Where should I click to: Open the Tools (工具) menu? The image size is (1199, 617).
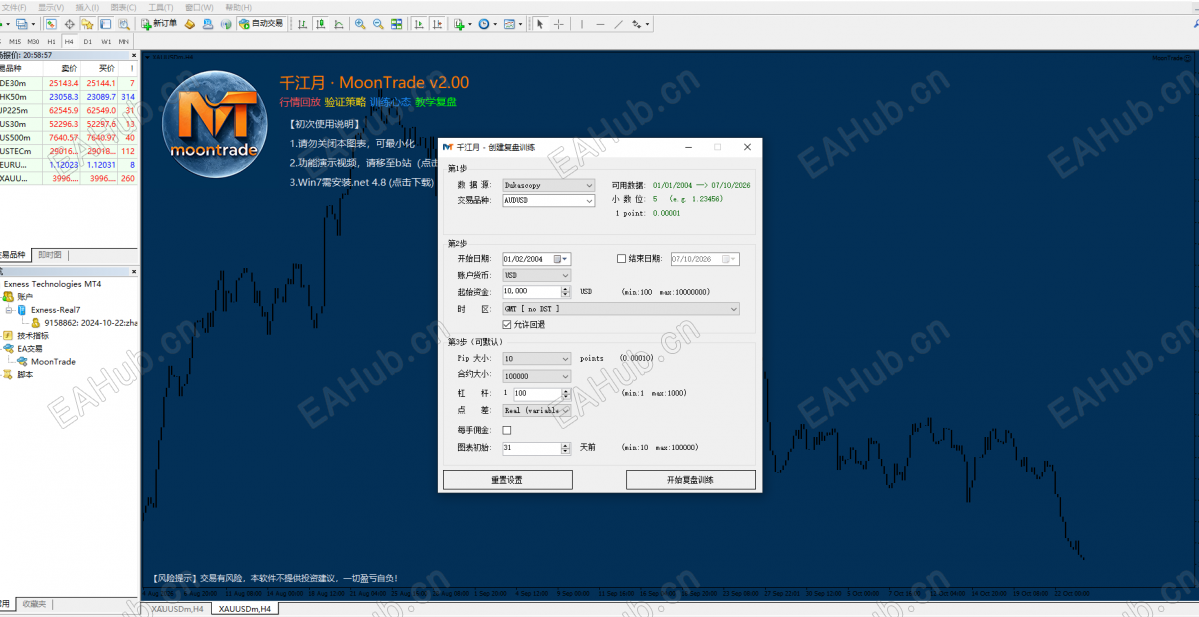coord(161,8)
